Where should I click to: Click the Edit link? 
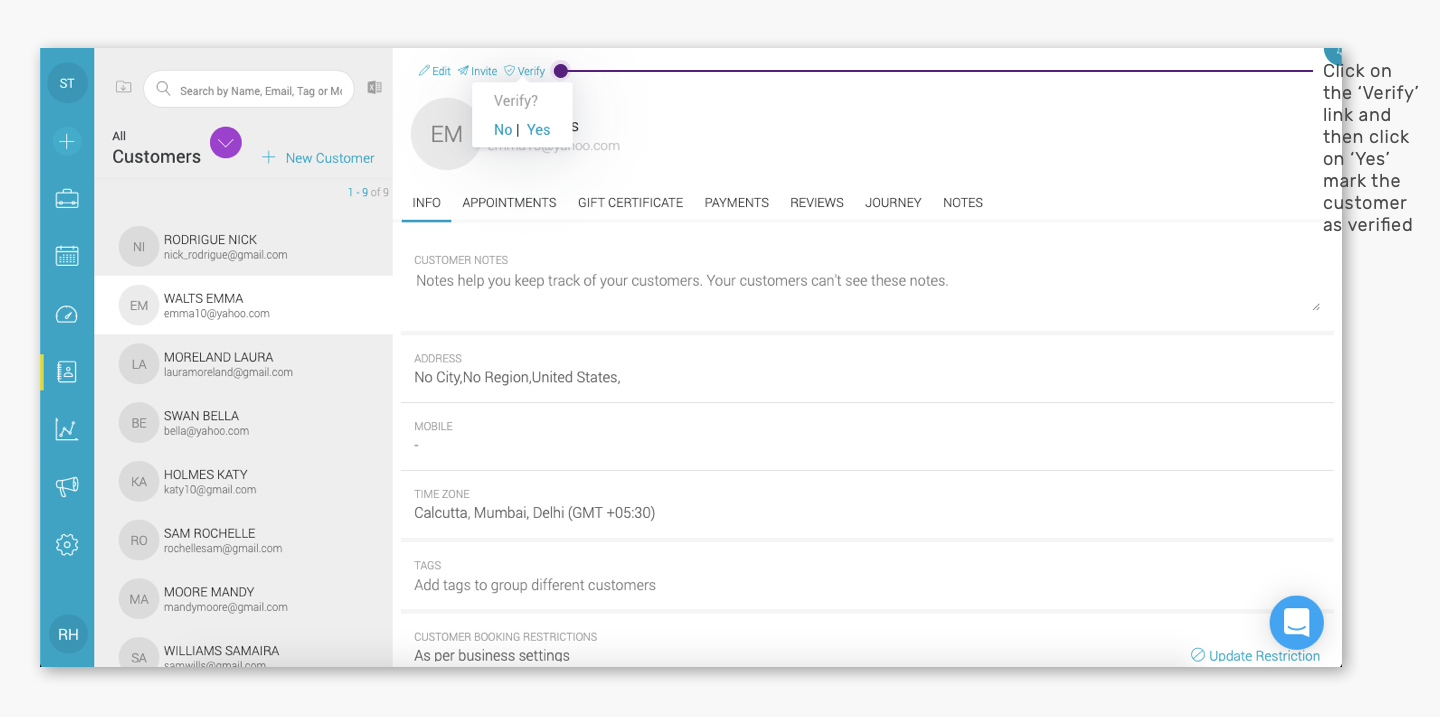(435, 71)
